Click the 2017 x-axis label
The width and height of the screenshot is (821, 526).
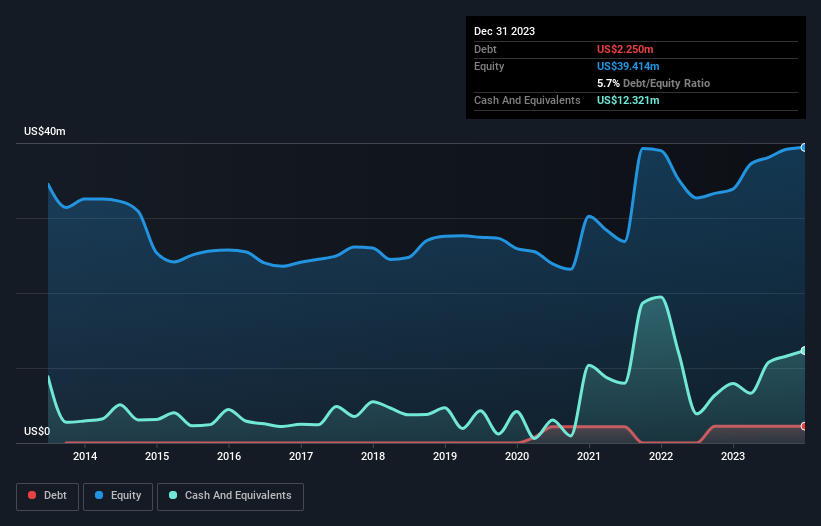[x=301, y=456]
